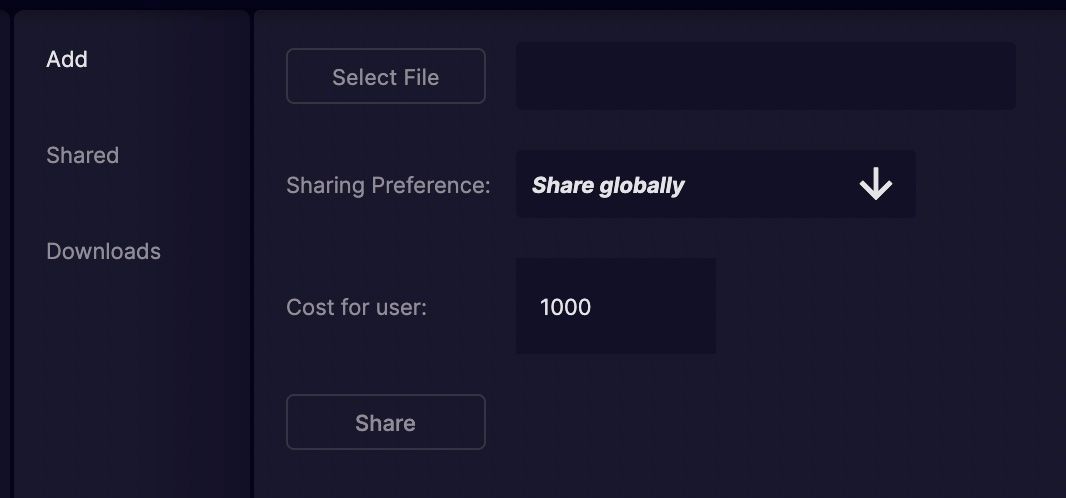The height and width of the screenshot is (498, 1066).
Task: Open the Share globally dropdown
Action: [715, 184]
